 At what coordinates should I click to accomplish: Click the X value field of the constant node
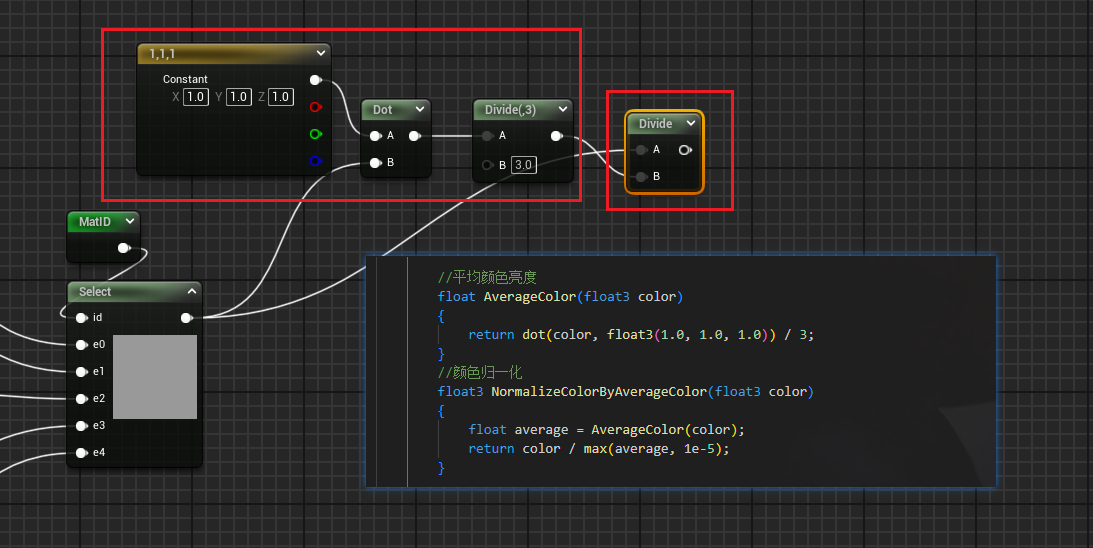pos(196,97)
